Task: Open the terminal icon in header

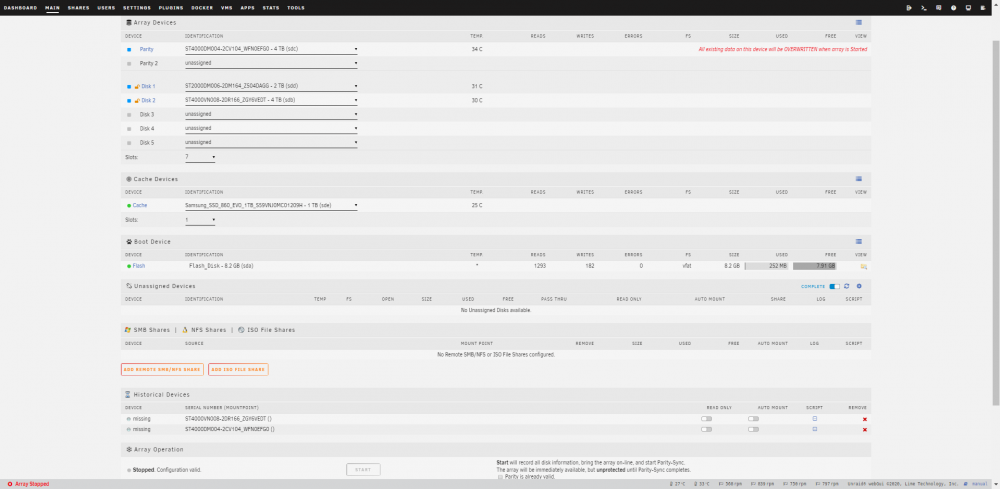Action: click(x=923, y=8)
